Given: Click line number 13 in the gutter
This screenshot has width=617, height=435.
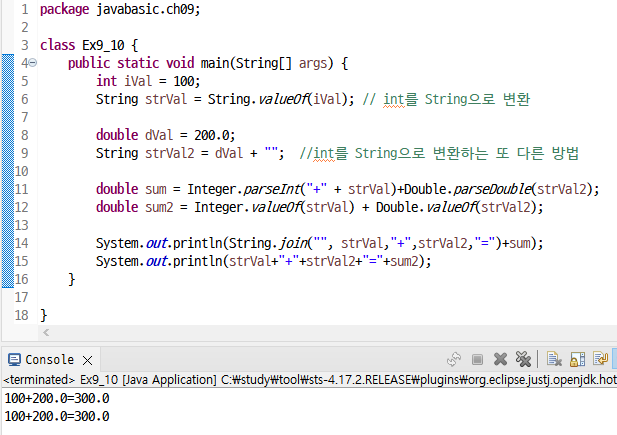Looking at the screenshot, I should [x=22, y=225].
